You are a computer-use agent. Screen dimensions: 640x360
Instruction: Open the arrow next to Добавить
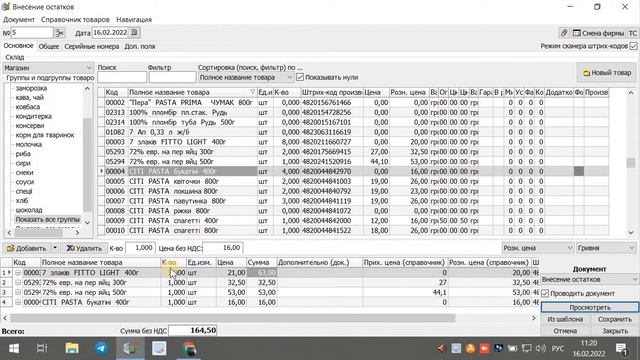click(x=55, y=248)
